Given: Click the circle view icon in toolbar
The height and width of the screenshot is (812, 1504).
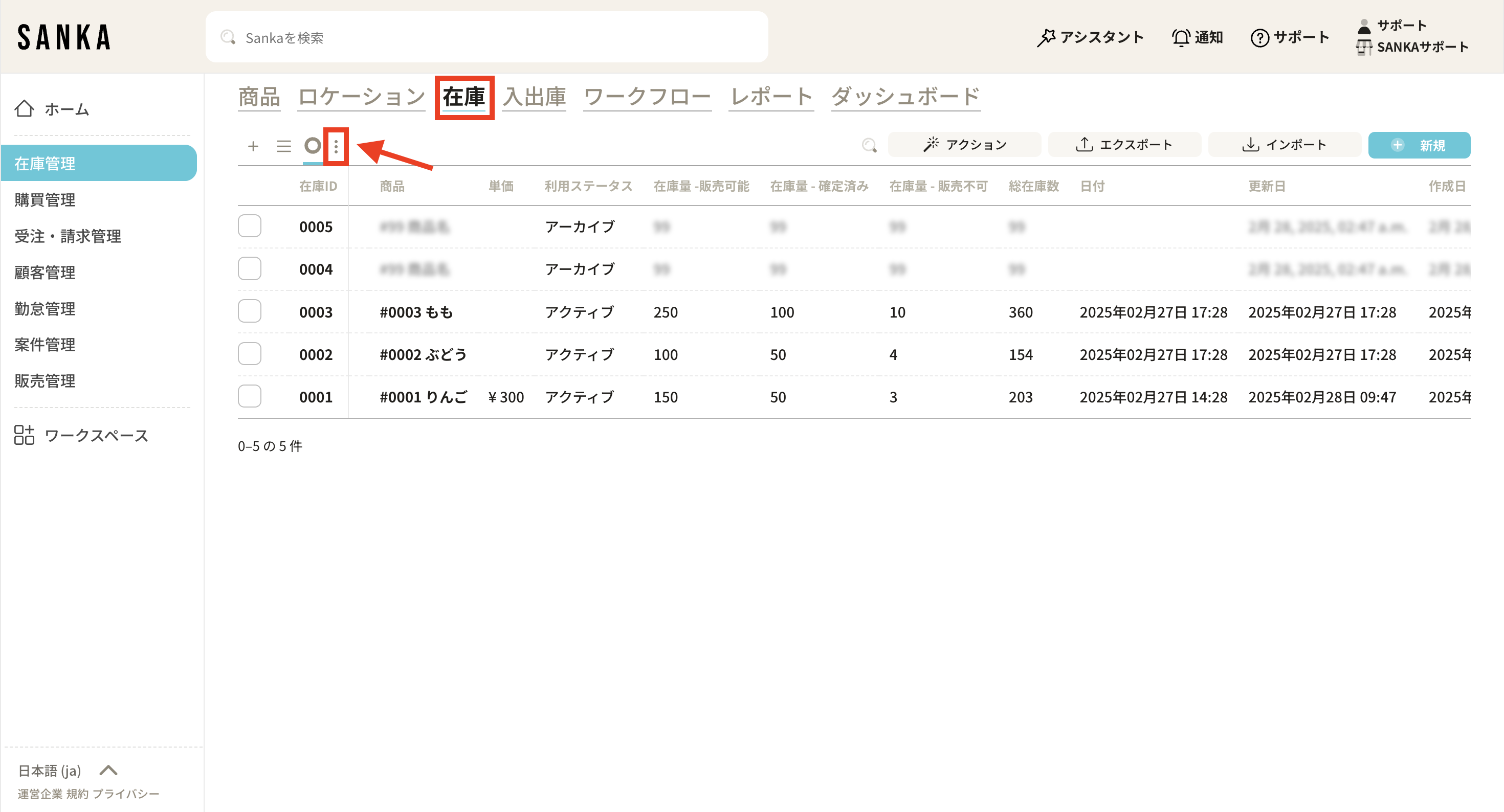Looking at the screenshot, I should pos(313,145).
